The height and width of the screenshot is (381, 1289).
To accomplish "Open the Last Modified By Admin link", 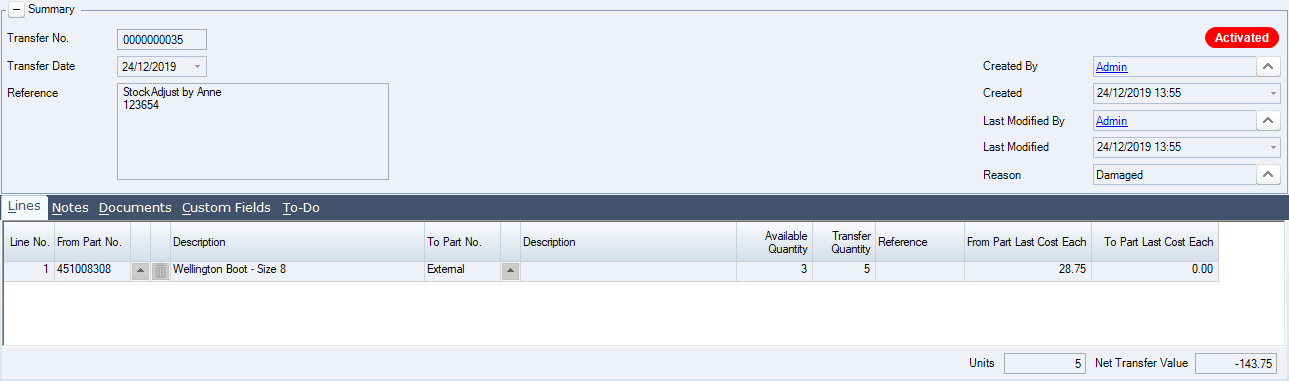I will point(1112,121).
